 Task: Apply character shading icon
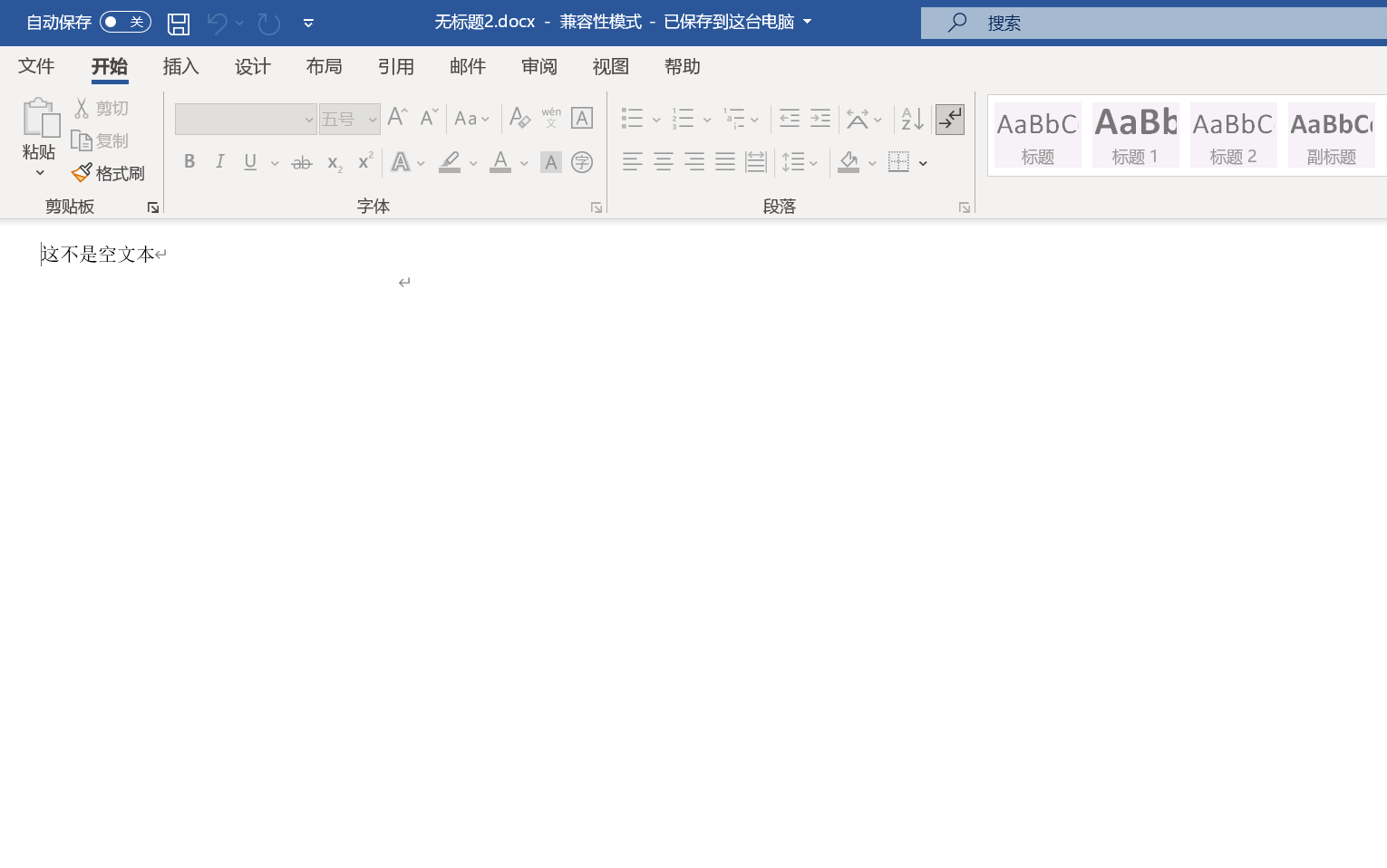point(551,162)
